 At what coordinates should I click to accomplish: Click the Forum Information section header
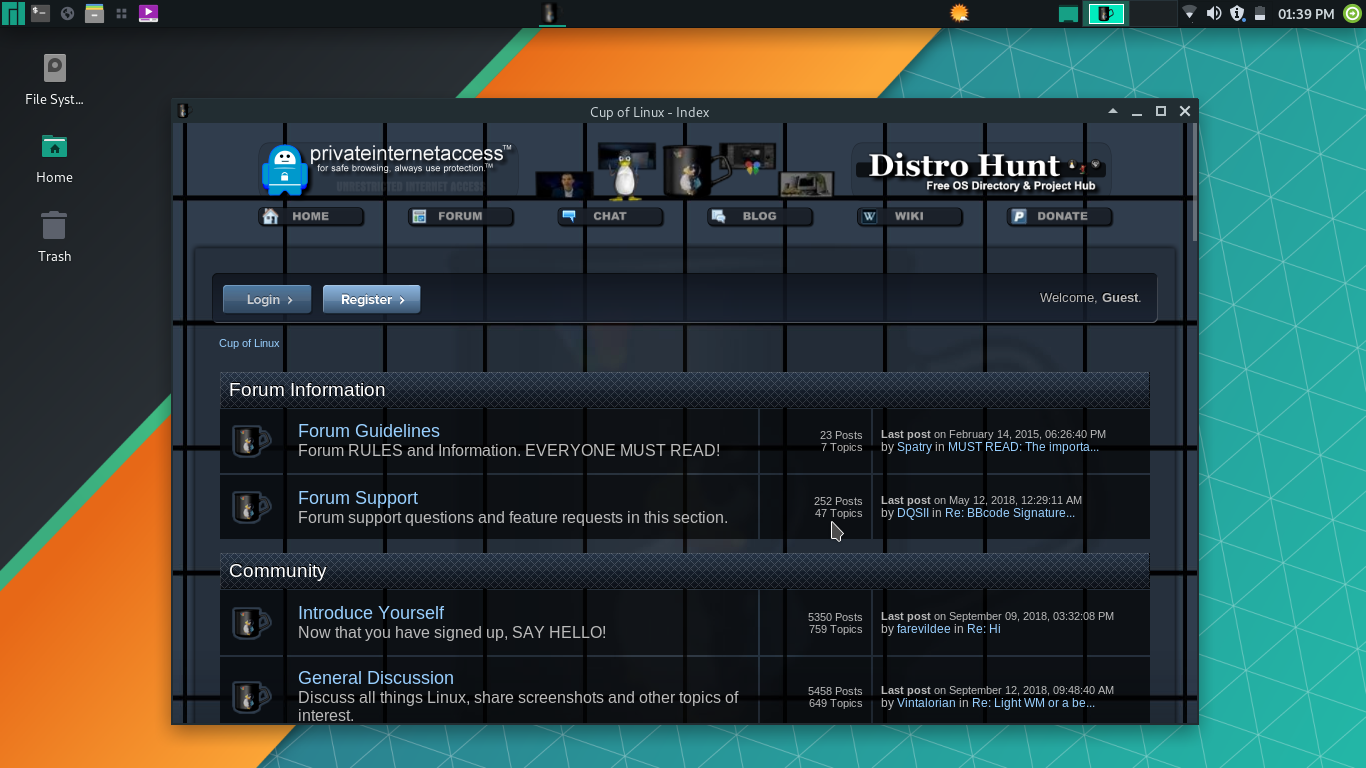[x=684, y=390]
